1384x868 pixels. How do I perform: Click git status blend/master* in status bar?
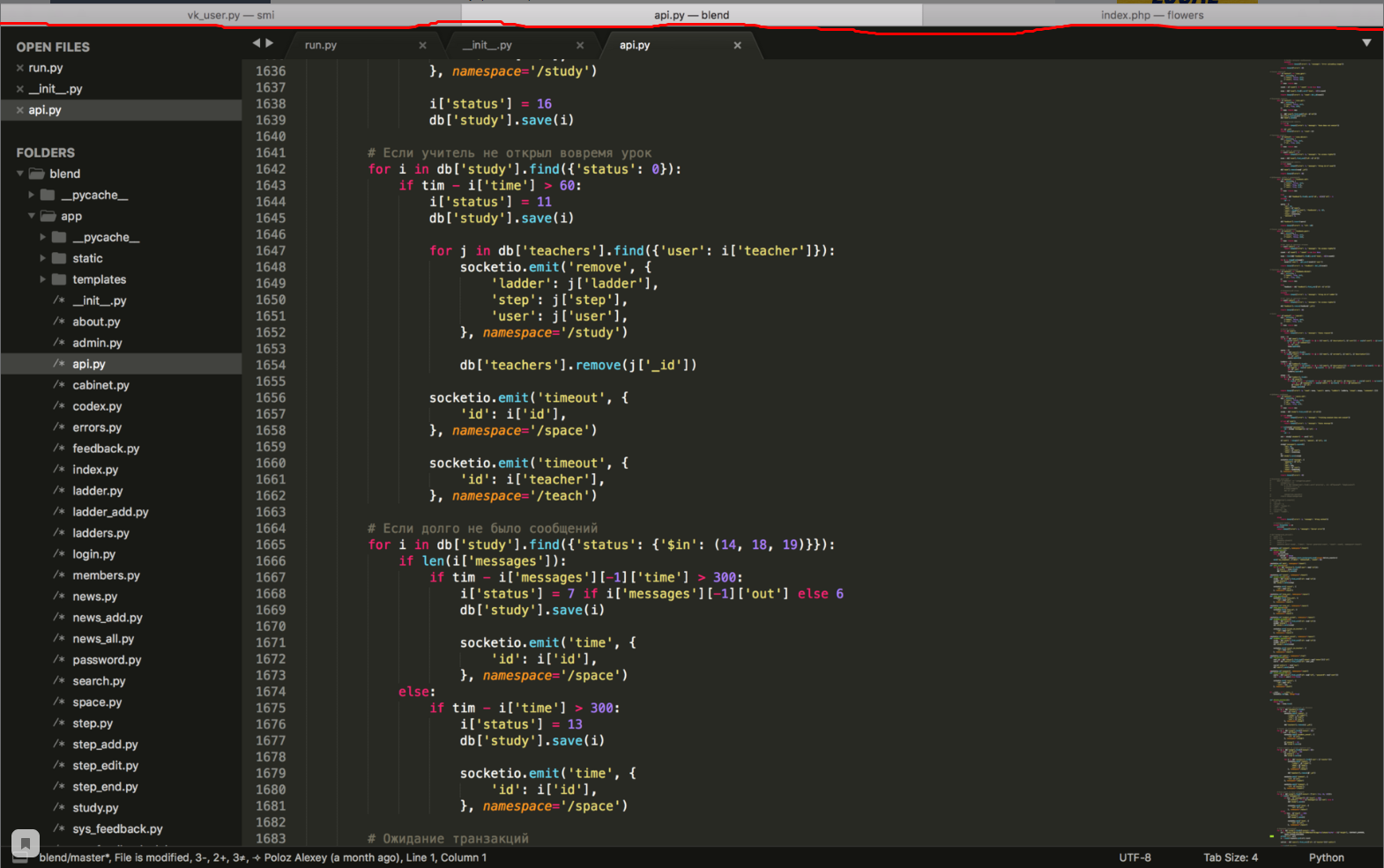click(x=75, y=857)
